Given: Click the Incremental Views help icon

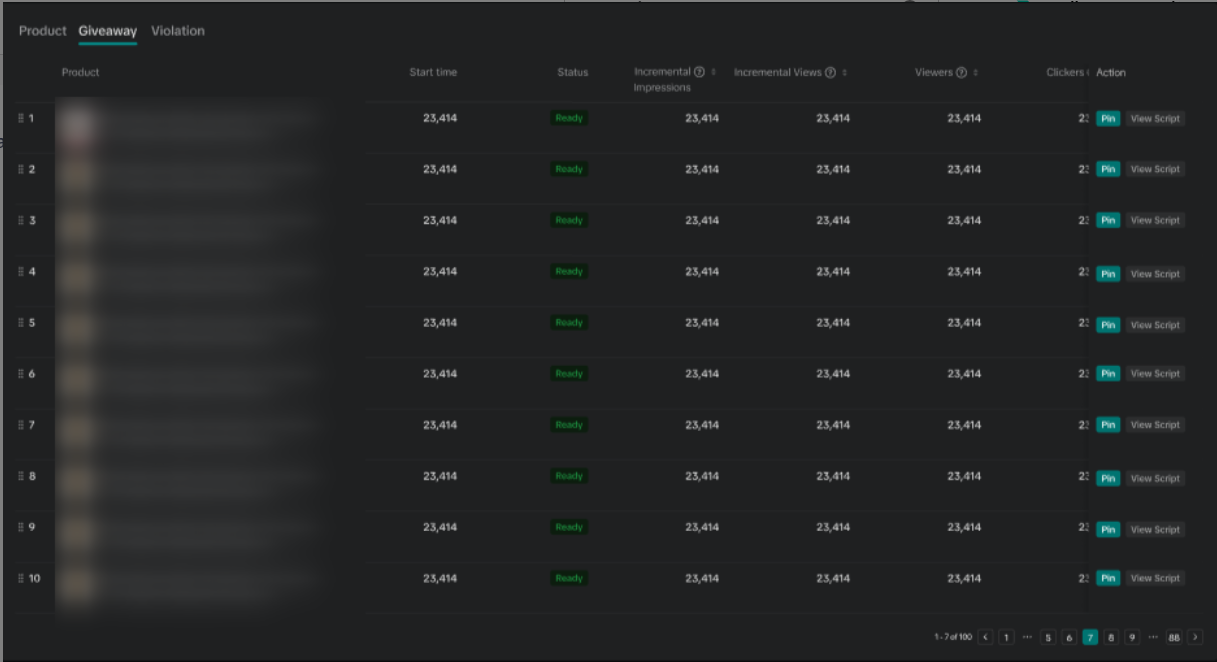Looking at the screenshot, I should coord(830,72).
